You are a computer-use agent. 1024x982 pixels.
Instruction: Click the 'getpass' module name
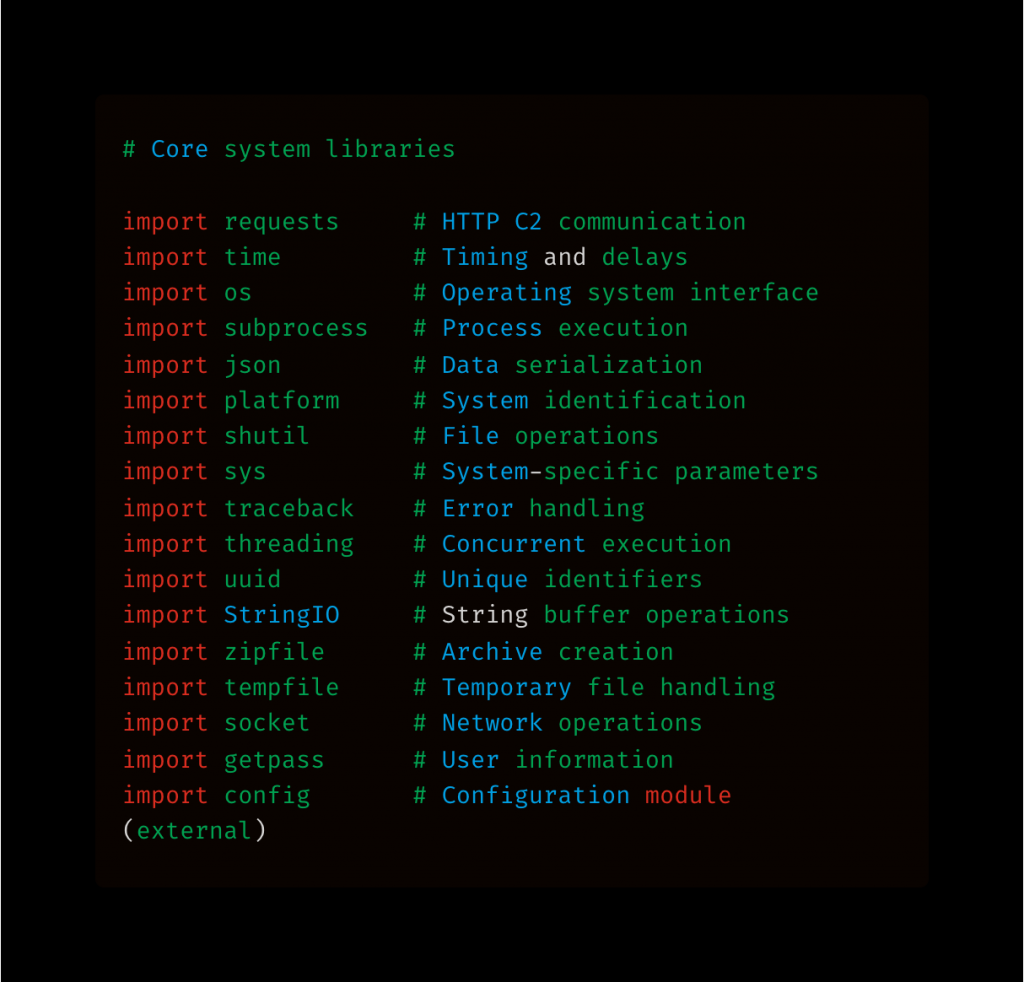(x=274, y=760)
